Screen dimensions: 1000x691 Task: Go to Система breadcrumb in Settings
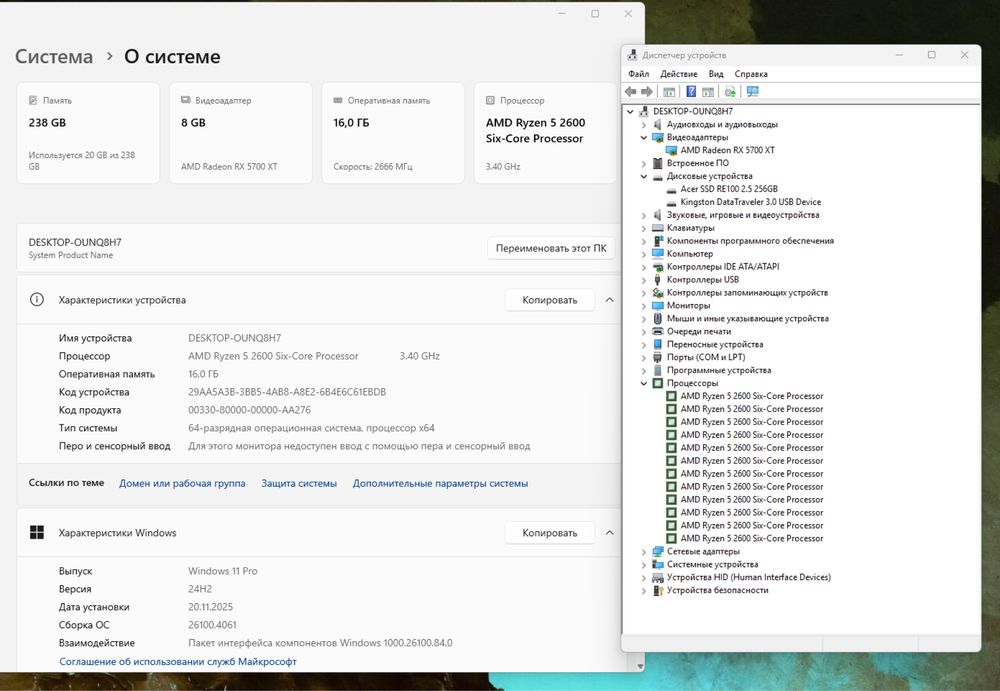point(54,56)
